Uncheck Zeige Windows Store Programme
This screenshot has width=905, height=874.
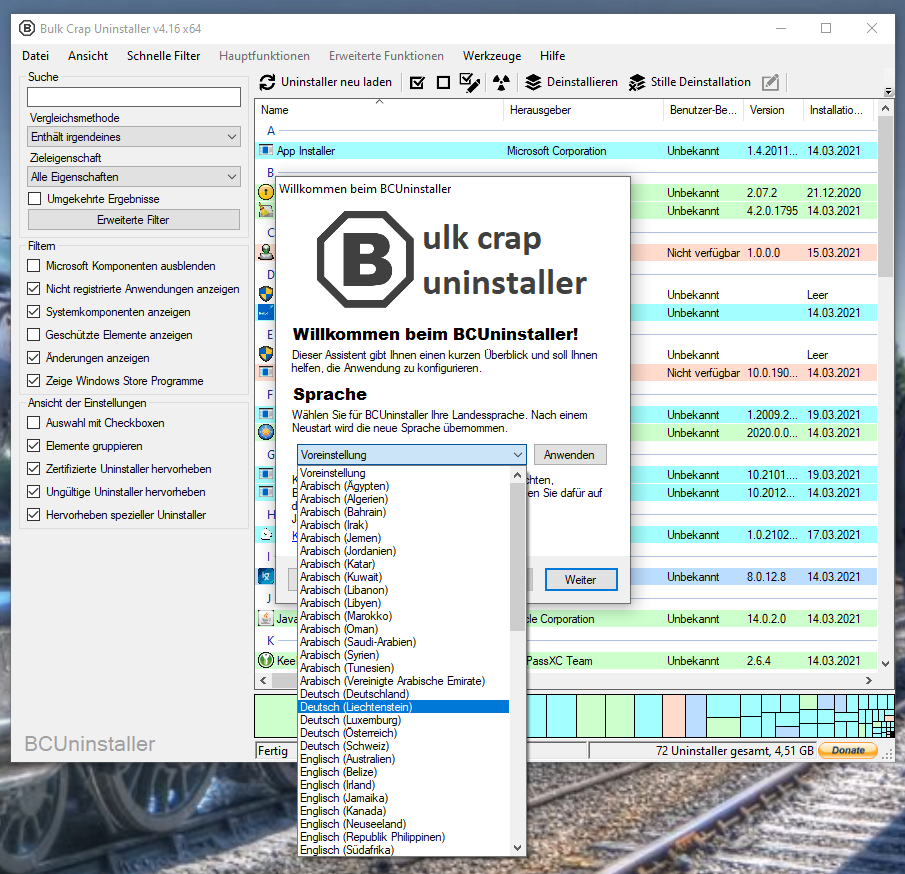(34, 381)
